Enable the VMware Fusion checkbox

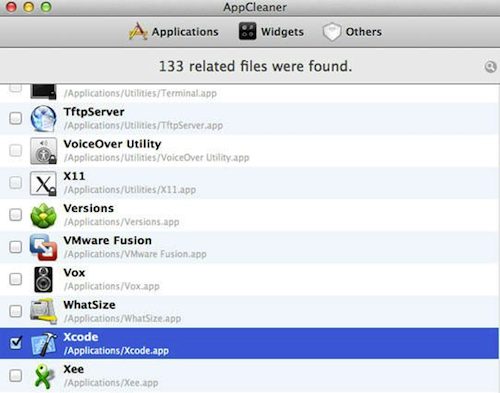coord(16,247)
